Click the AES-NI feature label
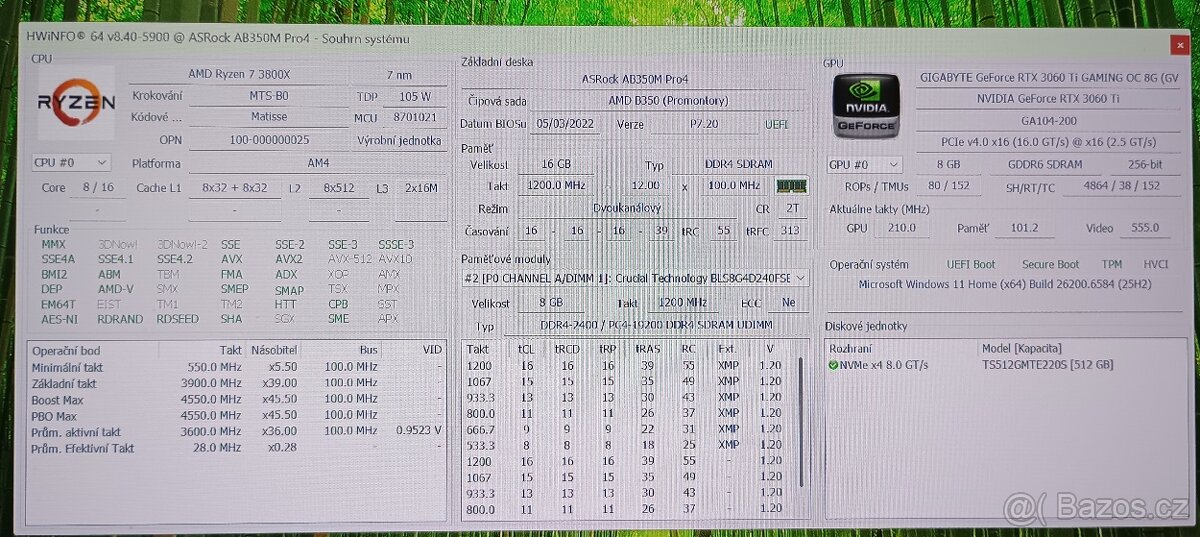 tap(58, 319)
